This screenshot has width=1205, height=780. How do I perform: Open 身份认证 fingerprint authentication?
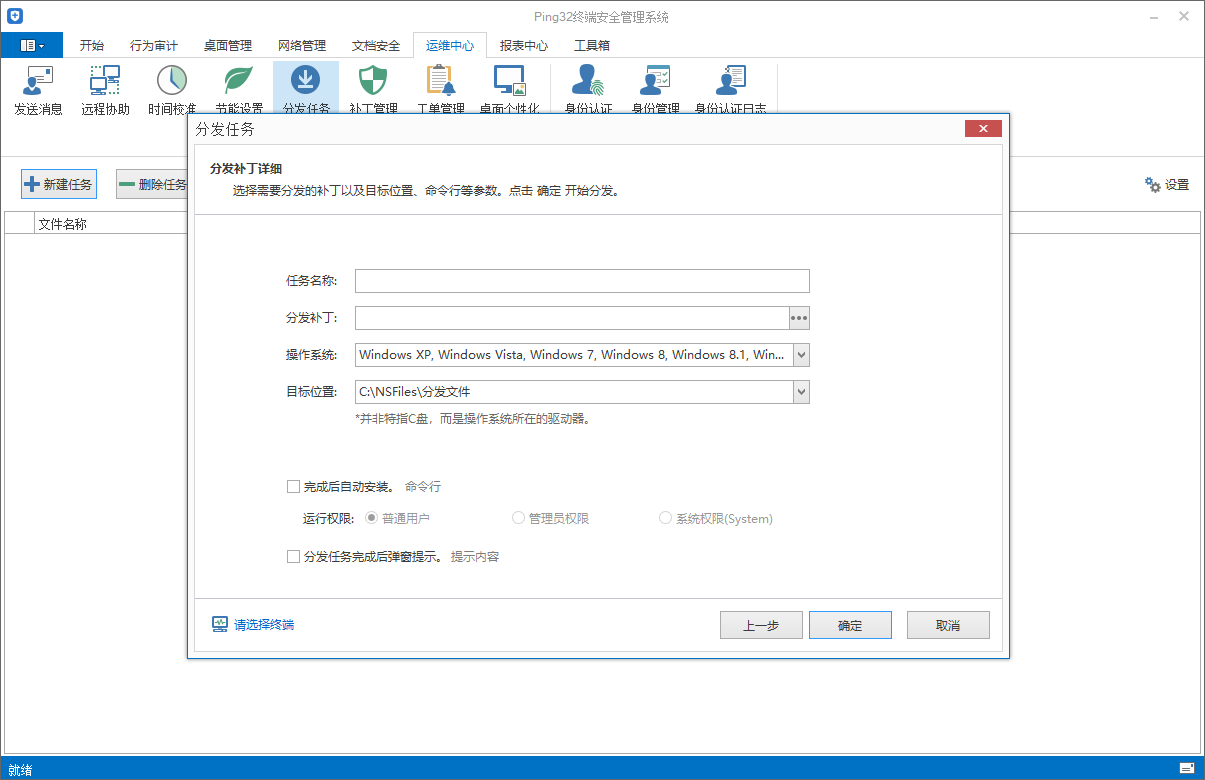(588, 89)
